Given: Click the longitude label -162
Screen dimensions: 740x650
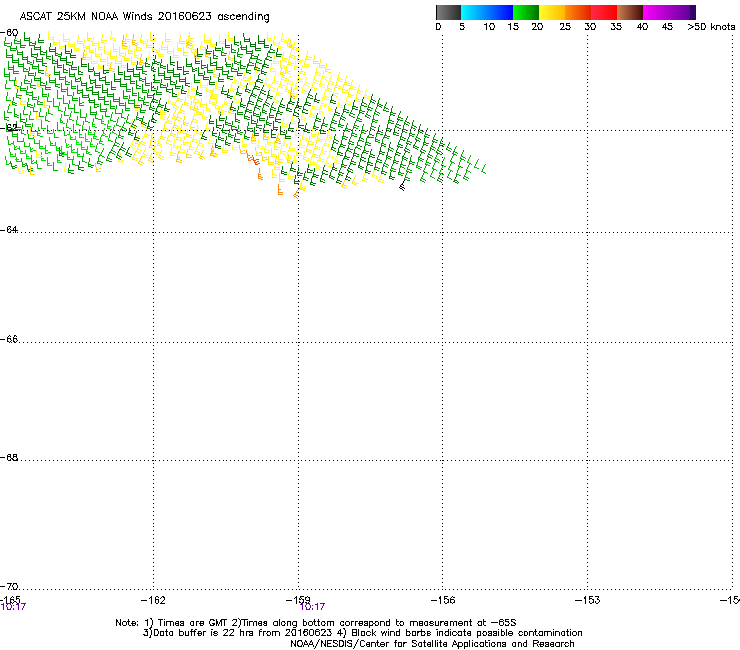Looking at the screenshot, I should pos(153,600).
